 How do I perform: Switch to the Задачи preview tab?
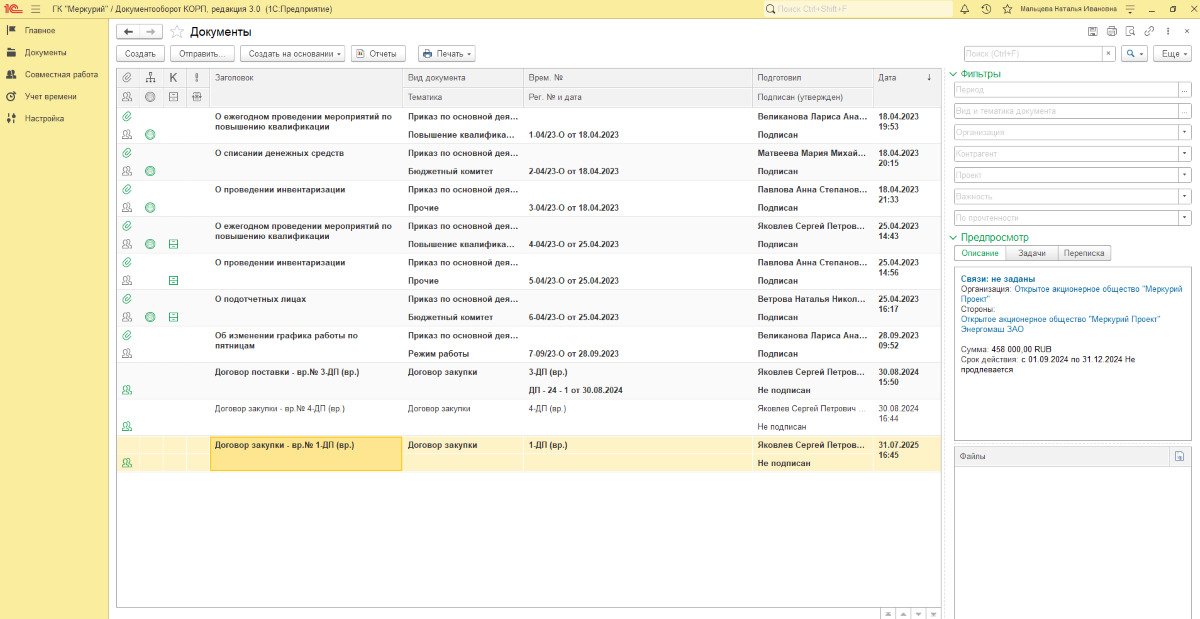(x=1031, y=254)
